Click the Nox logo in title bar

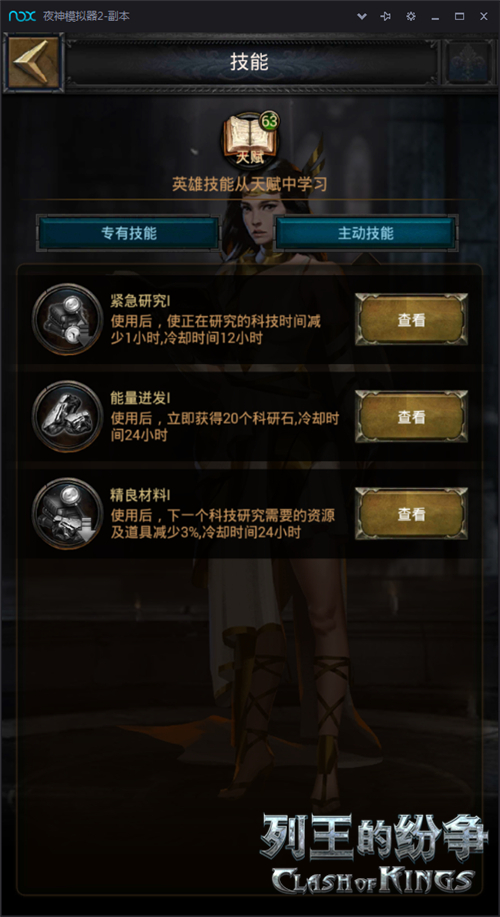click(22, 16)
